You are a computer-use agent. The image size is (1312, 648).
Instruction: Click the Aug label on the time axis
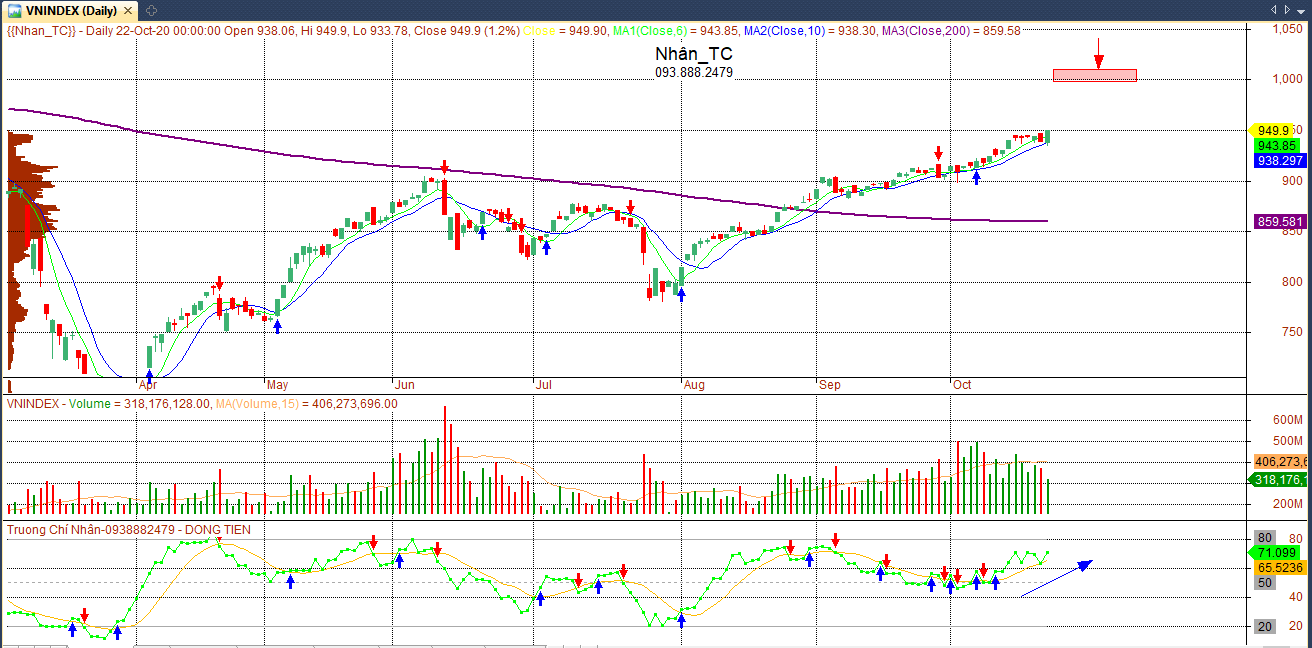coord(693,385)
